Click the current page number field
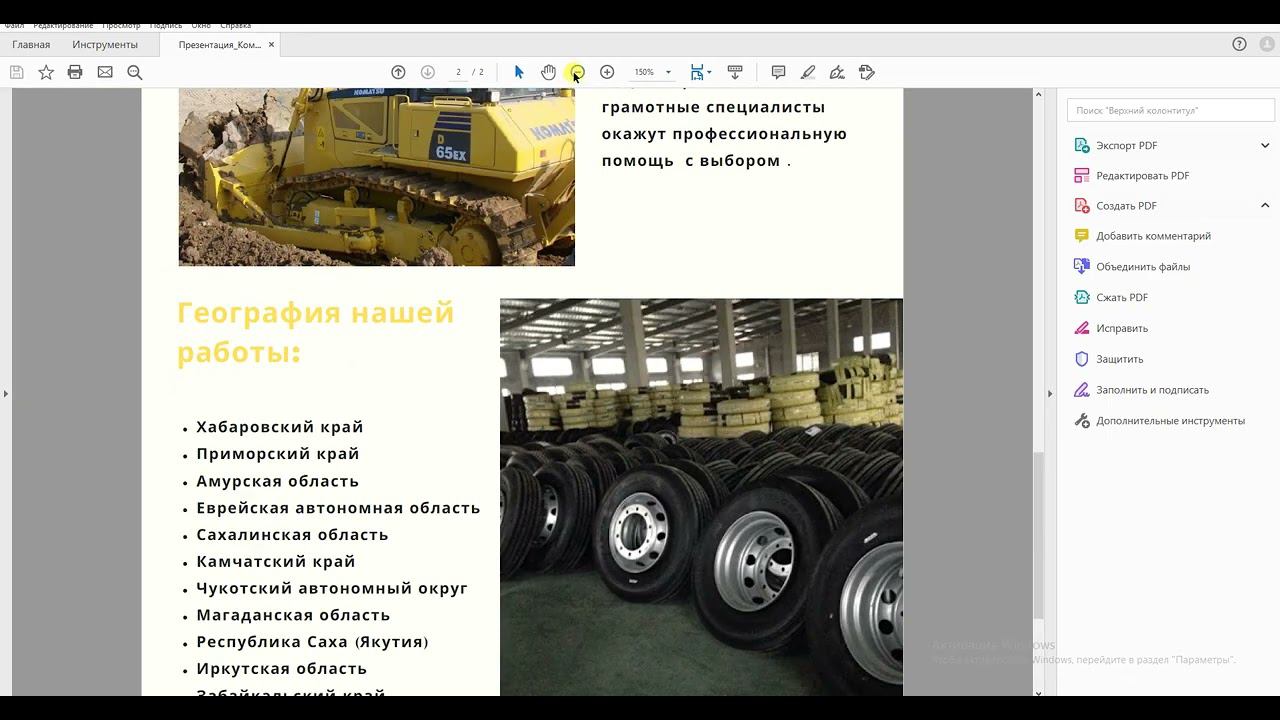 [x=458, y=72]
